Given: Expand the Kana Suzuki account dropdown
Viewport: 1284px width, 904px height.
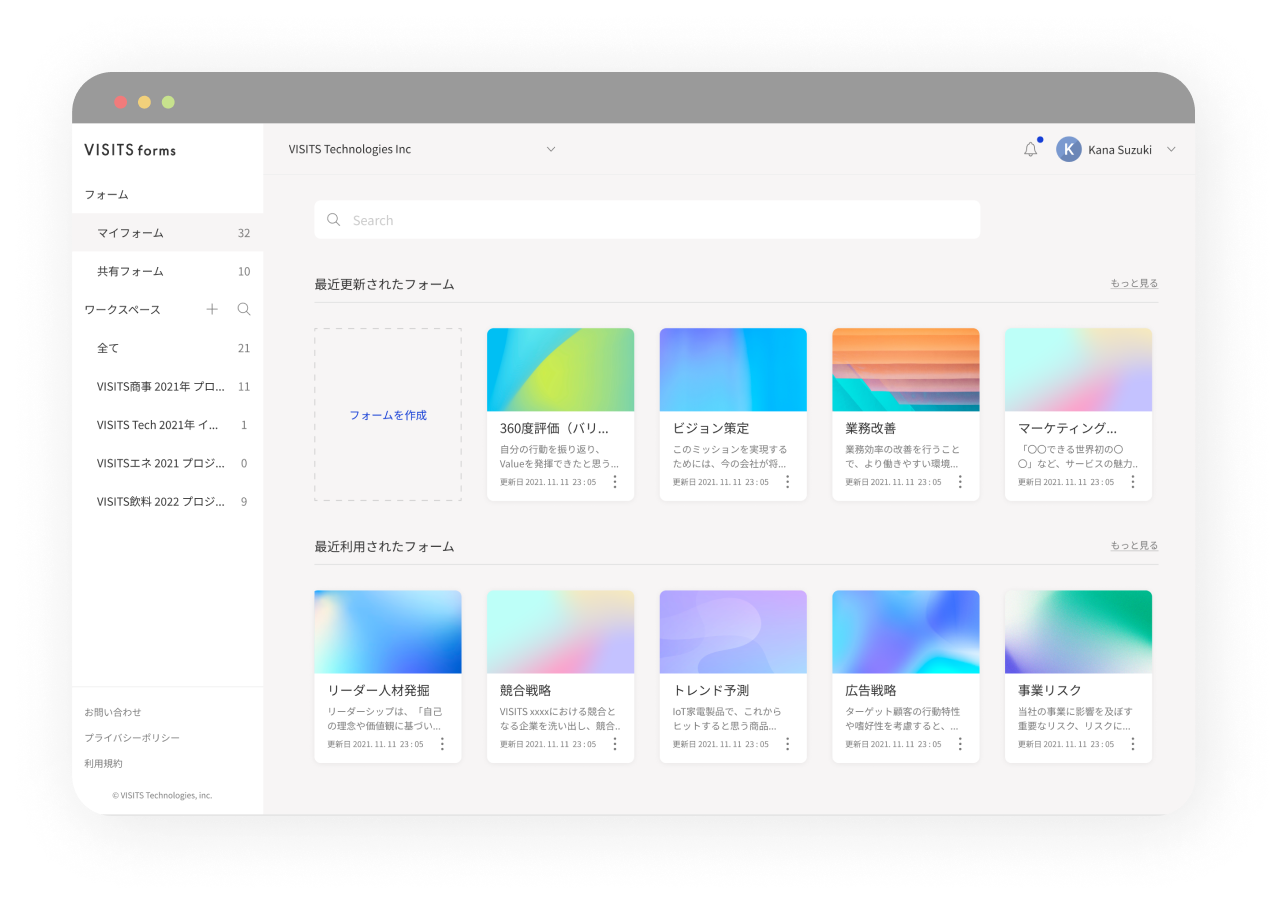Looking at the screenshot, I should coord(1169,148).
